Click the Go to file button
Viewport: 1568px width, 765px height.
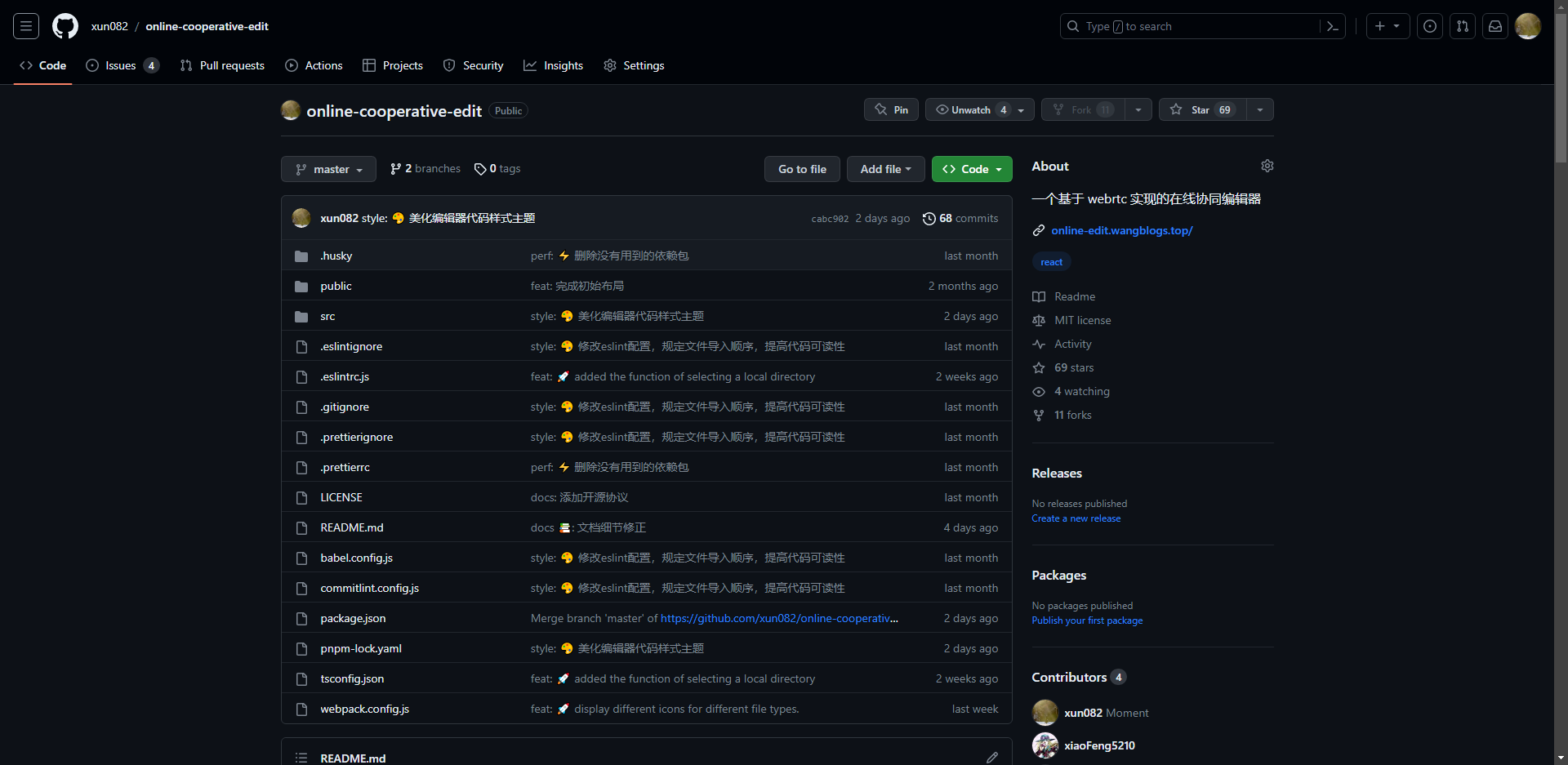click(802, 169)
